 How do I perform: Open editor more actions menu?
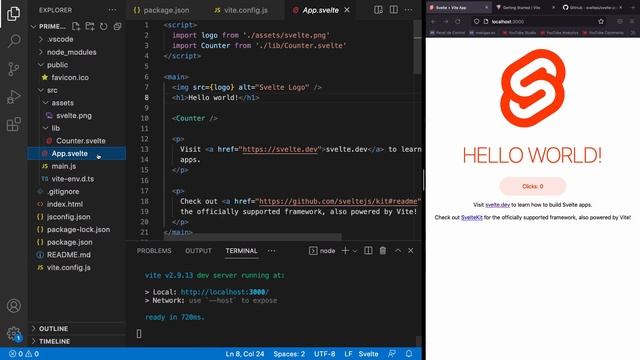coord(409,10)
